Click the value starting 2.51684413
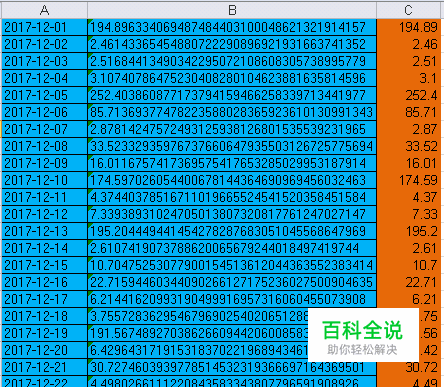This screenshot has height=387, width=444. [x=232, y=61]
